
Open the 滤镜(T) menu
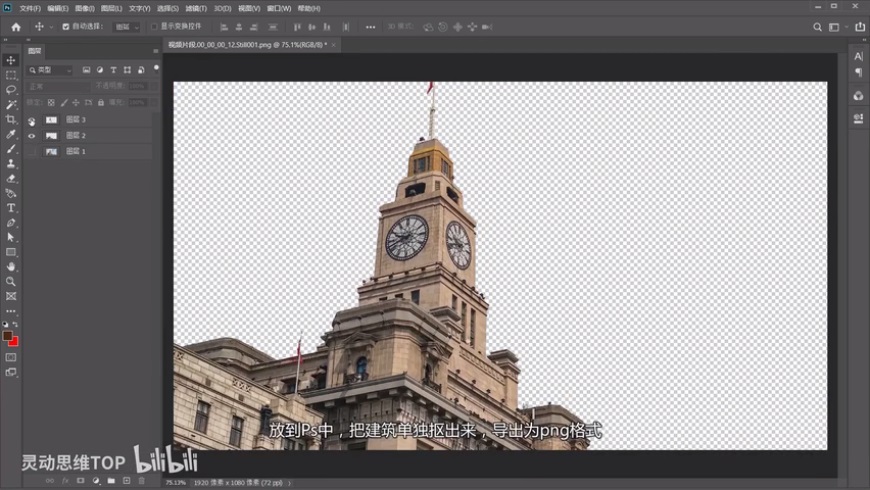tap(194, 8)
